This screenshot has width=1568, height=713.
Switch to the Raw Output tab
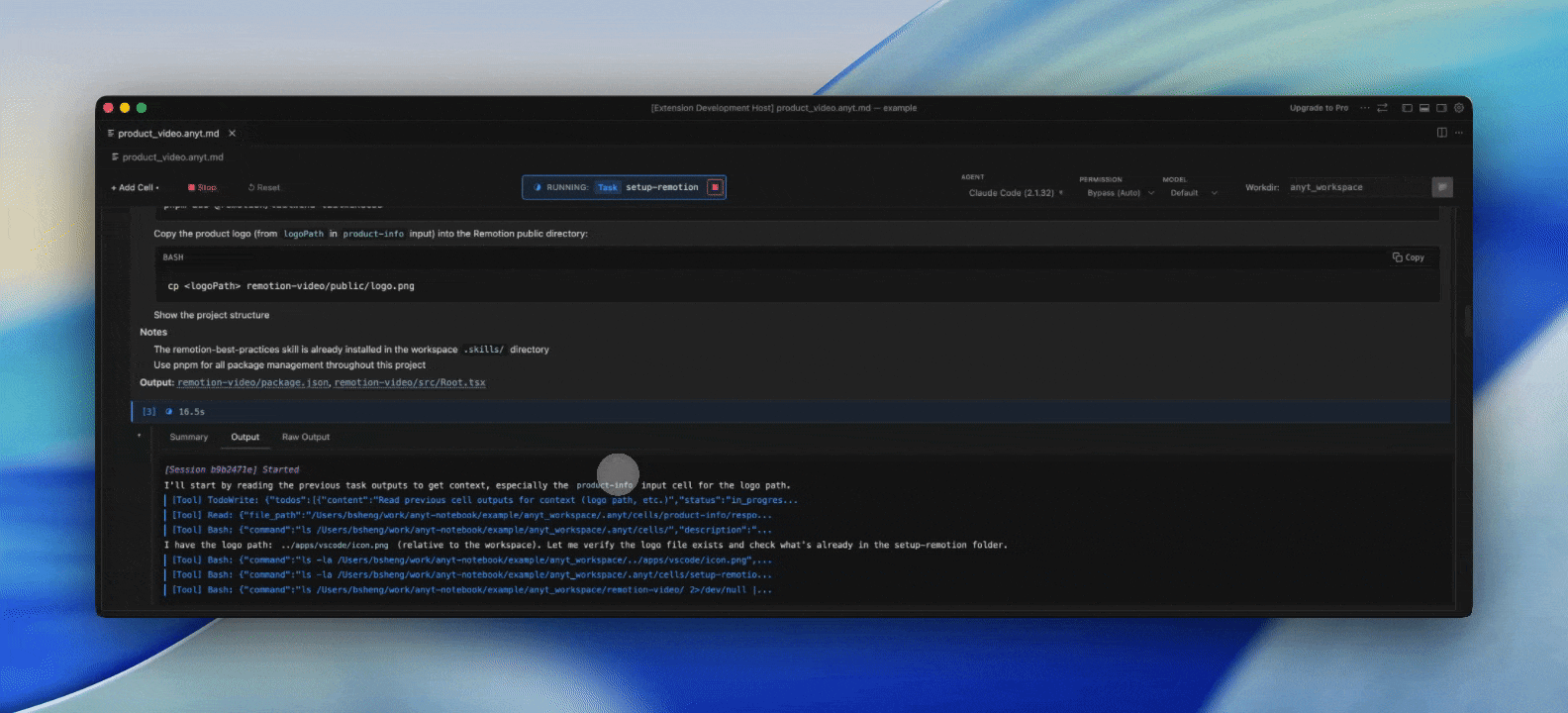tap(306, 437)
